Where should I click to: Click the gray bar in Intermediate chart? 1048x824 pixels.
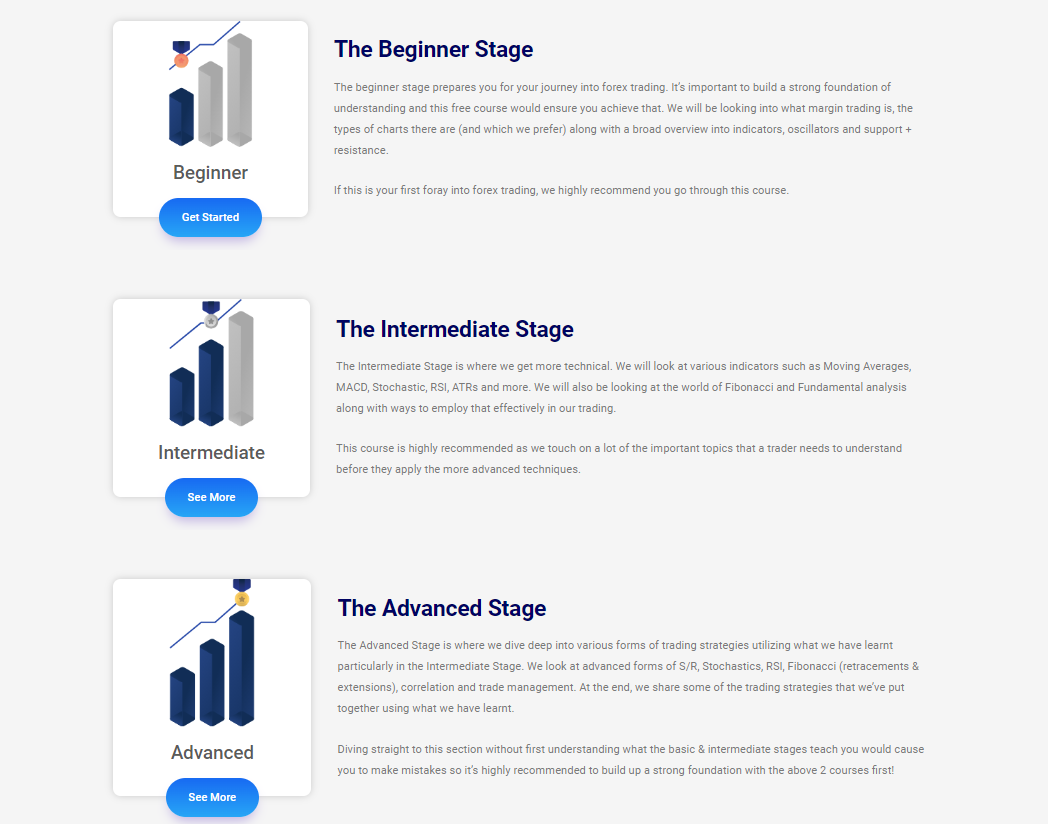point(241,368)
